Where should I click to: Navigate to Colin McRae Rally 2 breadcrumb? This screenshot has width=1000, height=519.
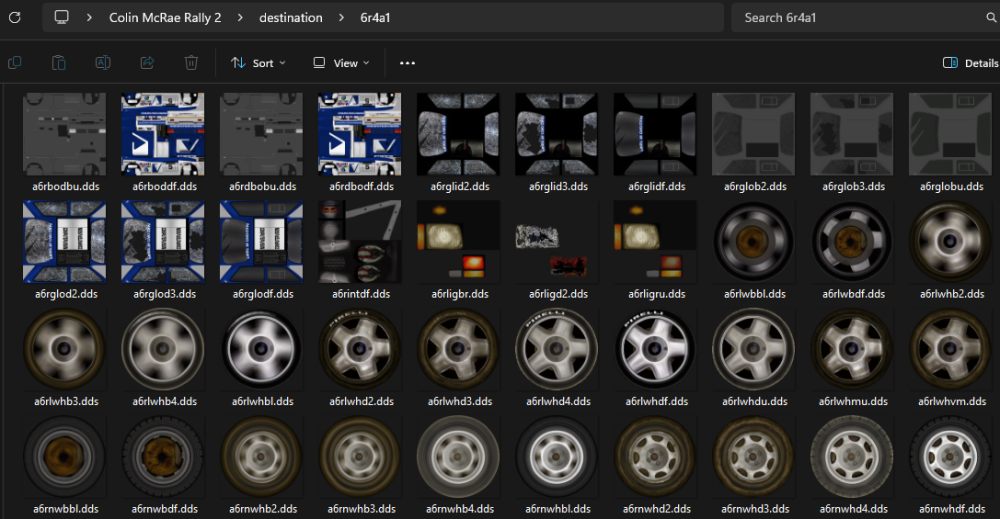165,18
